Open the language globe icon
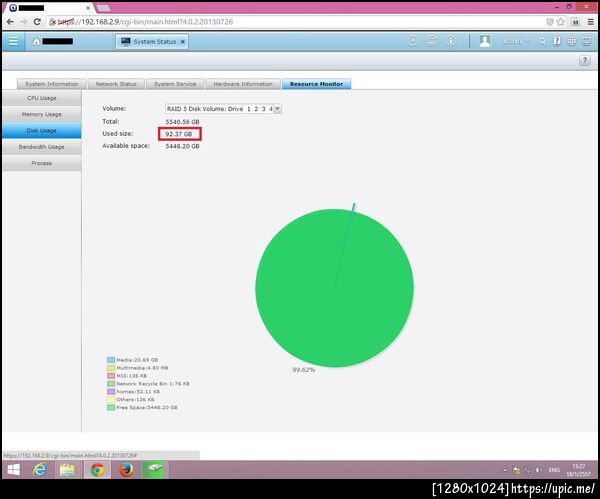 (572, 41)
